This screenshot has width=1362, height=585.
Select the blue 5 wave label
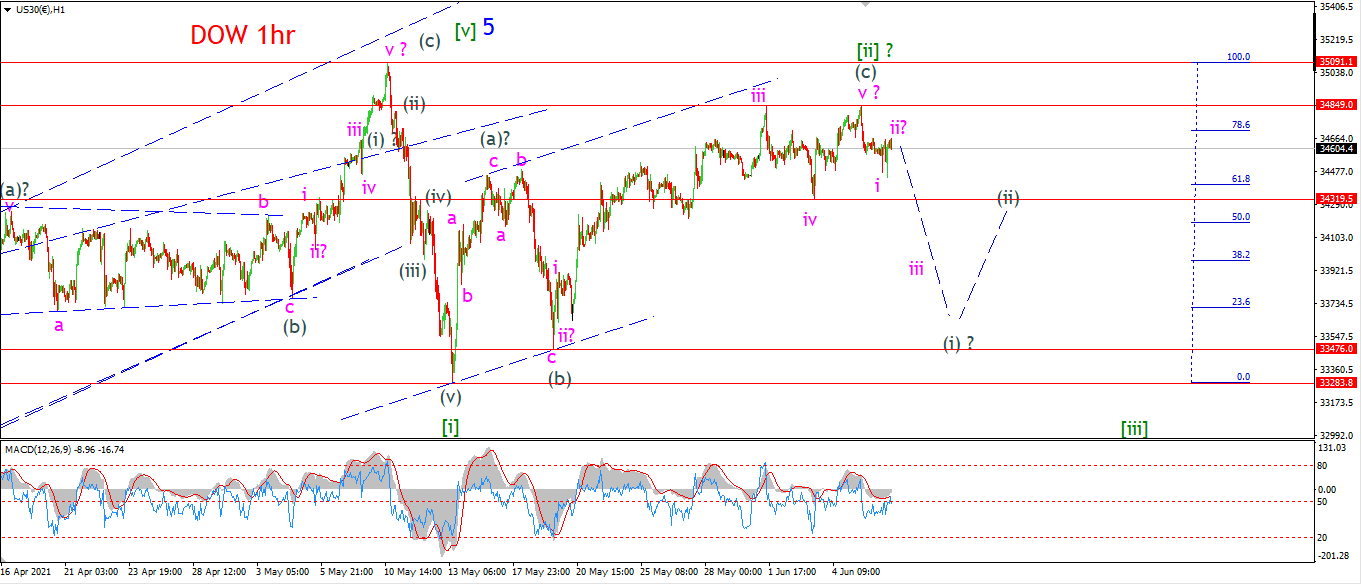pyautogui.click(x=488, y=27)
